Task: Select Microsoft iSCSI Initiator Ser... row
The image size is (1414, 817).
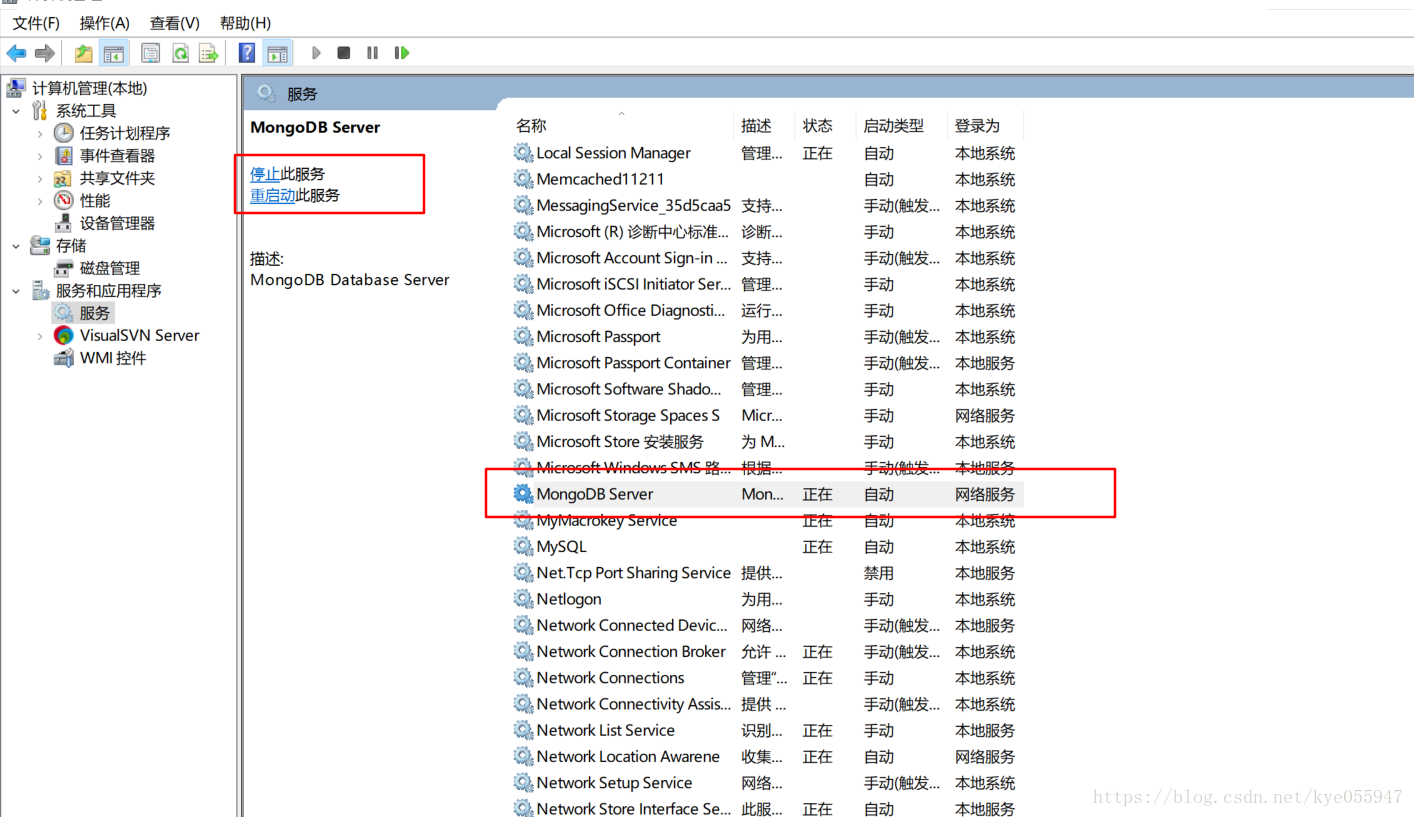Action: click(x=766, y=284)
